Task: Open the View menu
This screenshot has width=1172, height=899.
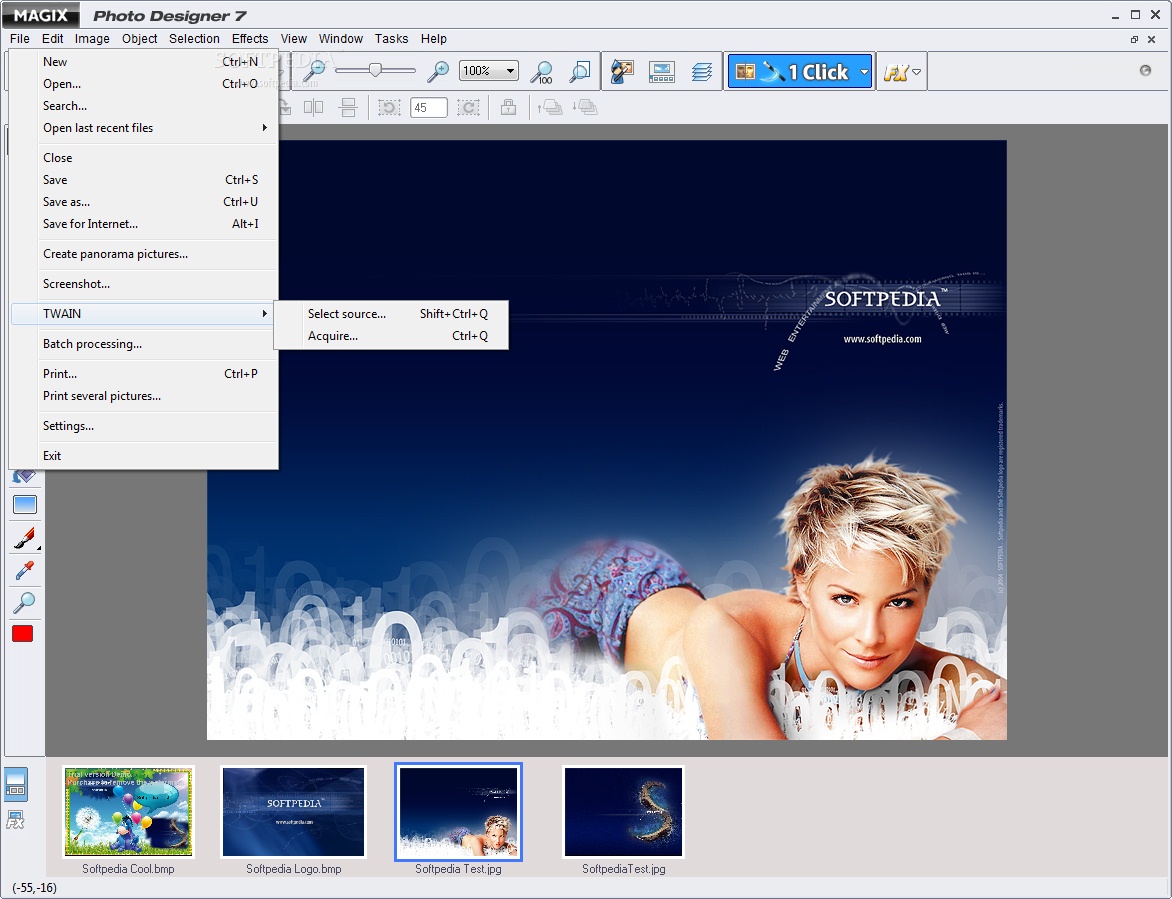Action: (294, 39)
